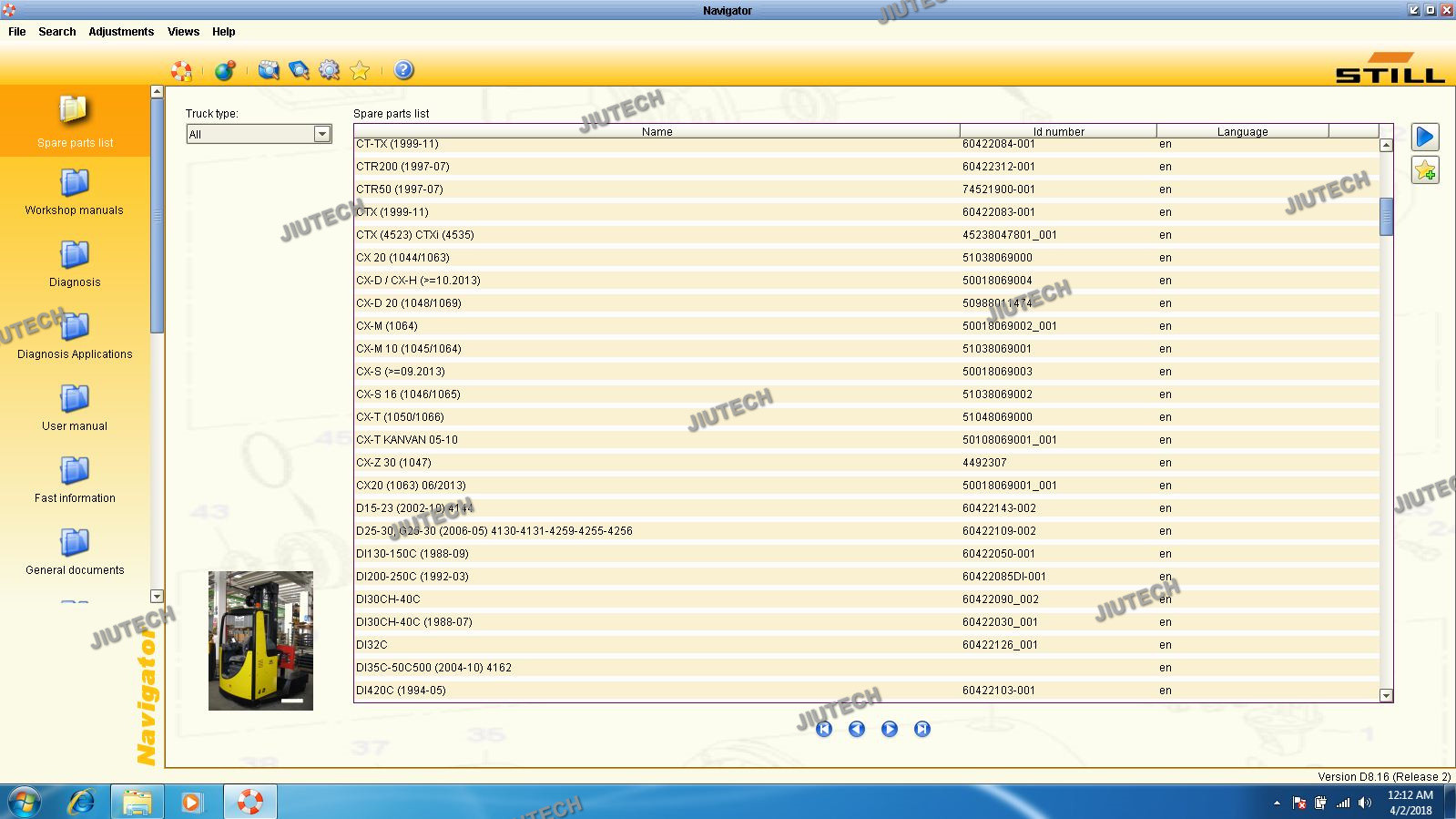Click Navigator lifebuoy taskbar icon
Image resolution: width=1456 pixels, height=819 pixels.
coord(249,802)
